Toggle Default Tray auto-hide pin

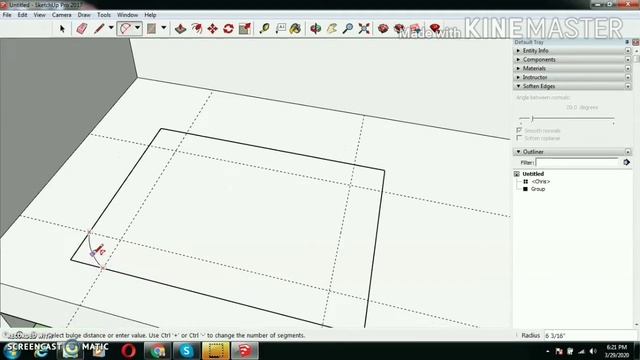tap(627, 42)
